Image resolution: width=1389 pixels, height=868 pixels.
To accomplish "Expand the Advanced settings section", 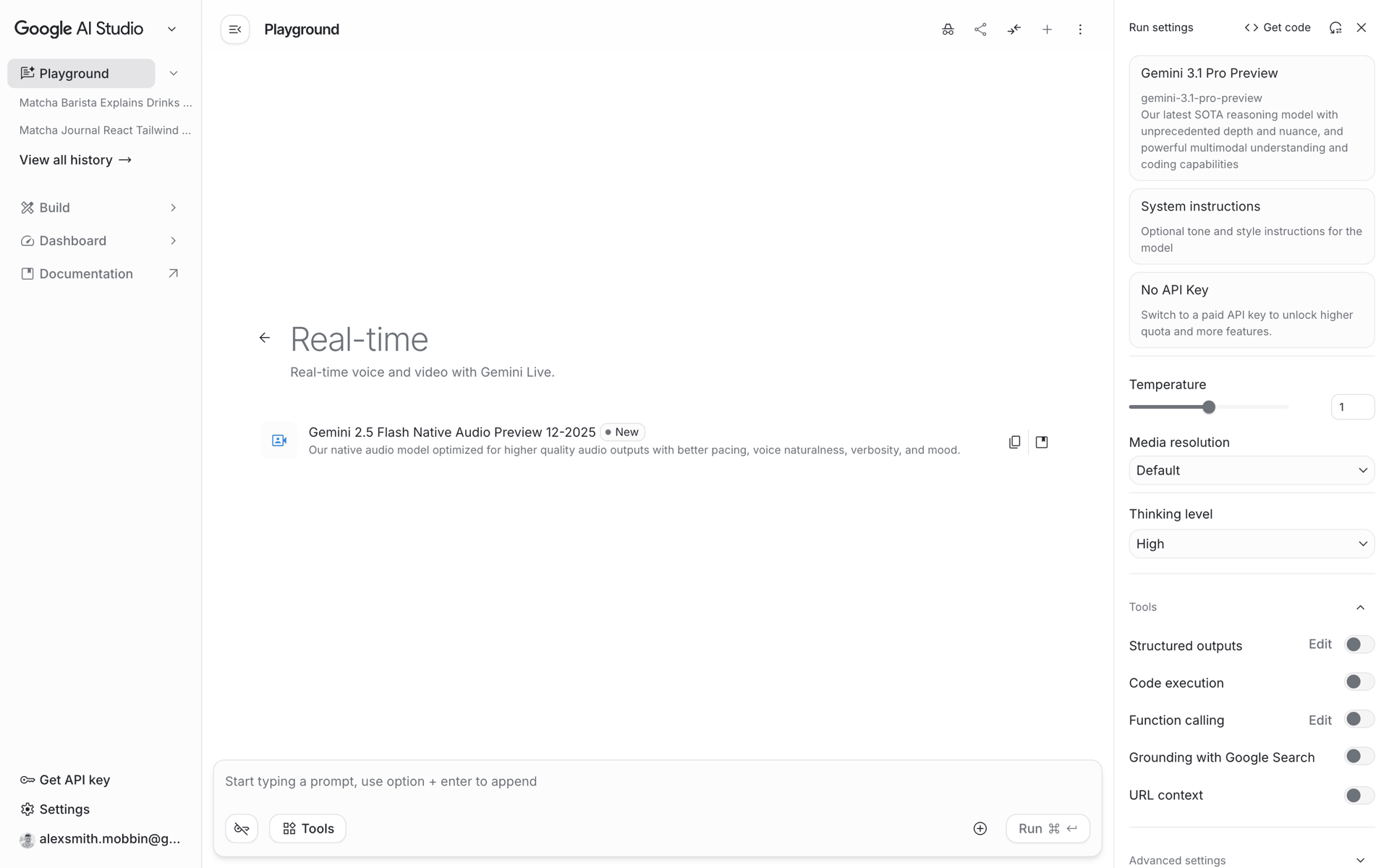I will [1252, 860].
